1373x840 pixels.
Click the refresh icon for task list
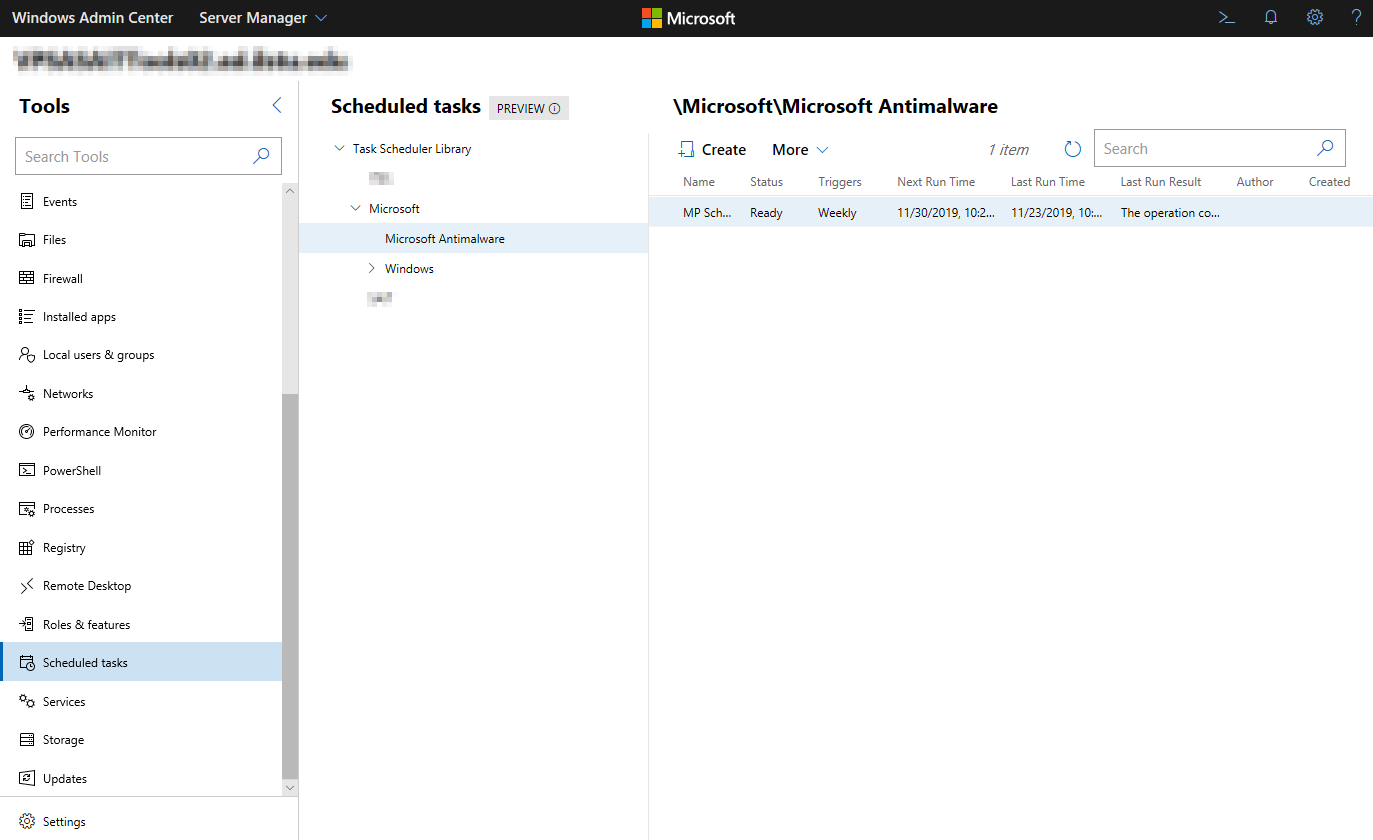tap(1073, 149)
